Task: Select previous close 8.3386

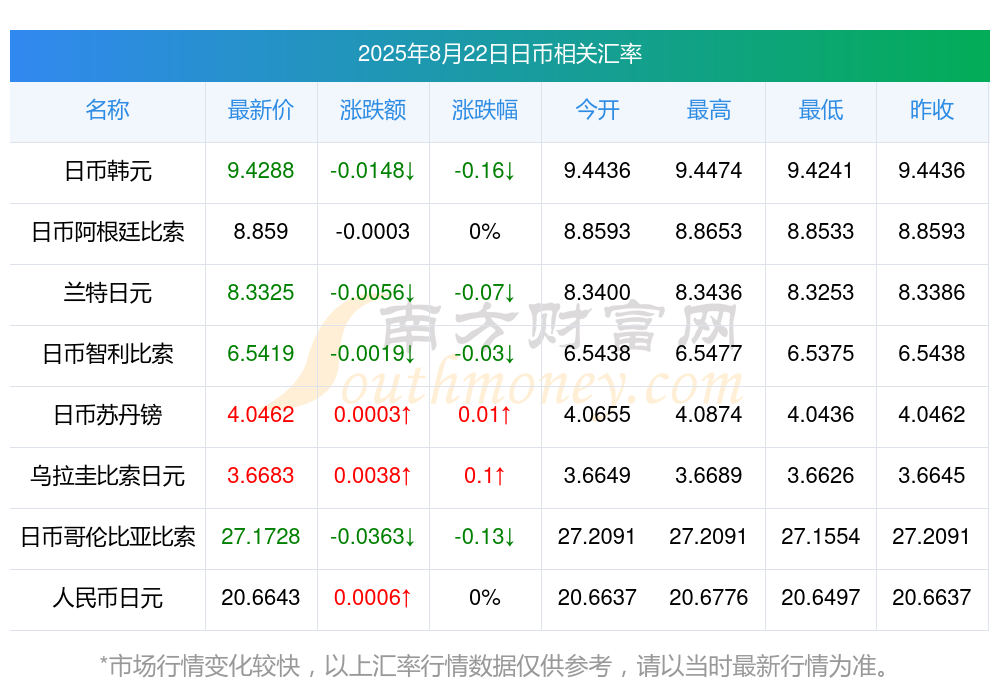Action: (932, 292)
